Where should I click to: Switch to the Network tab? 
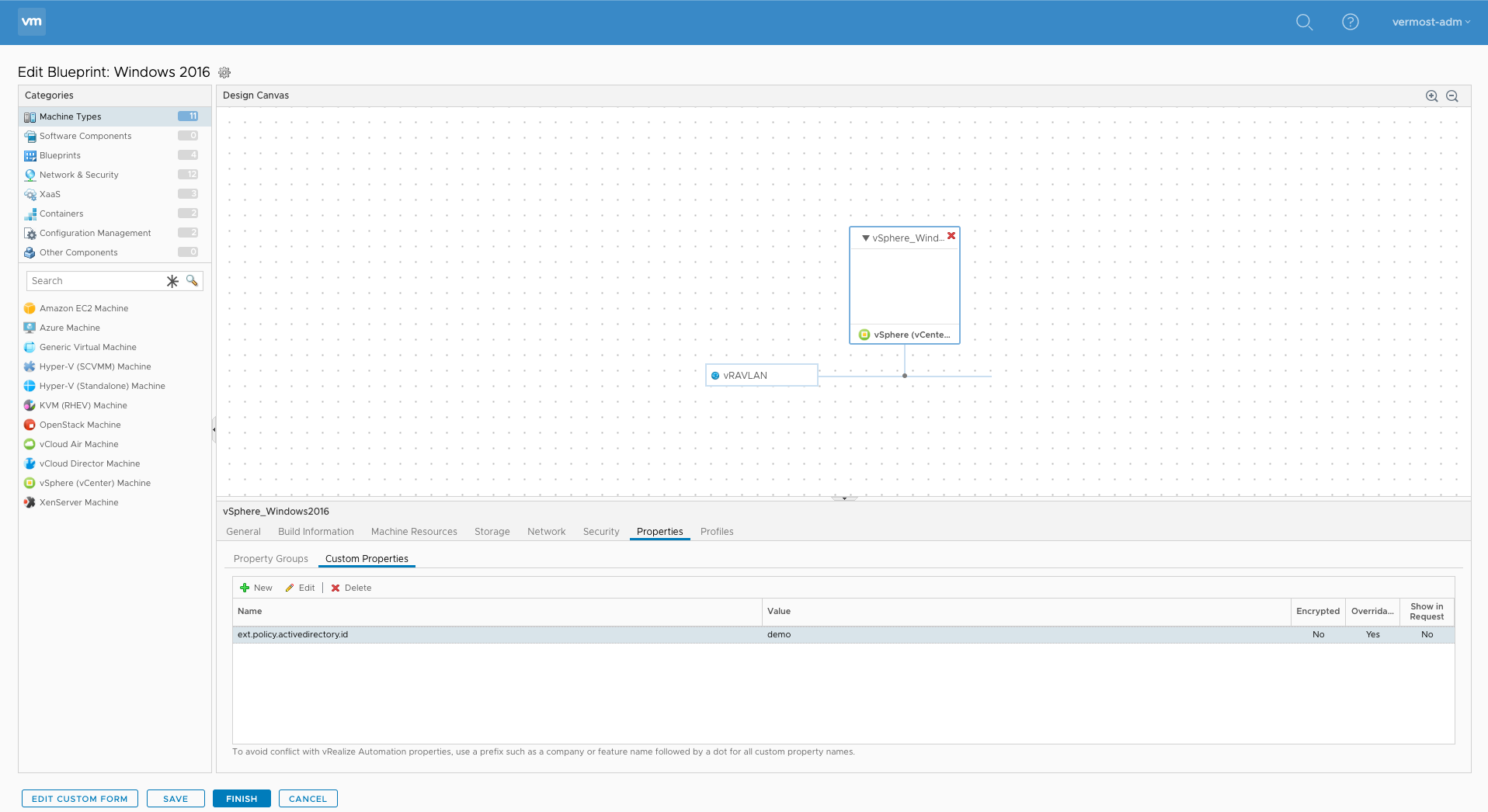(547, 532)
